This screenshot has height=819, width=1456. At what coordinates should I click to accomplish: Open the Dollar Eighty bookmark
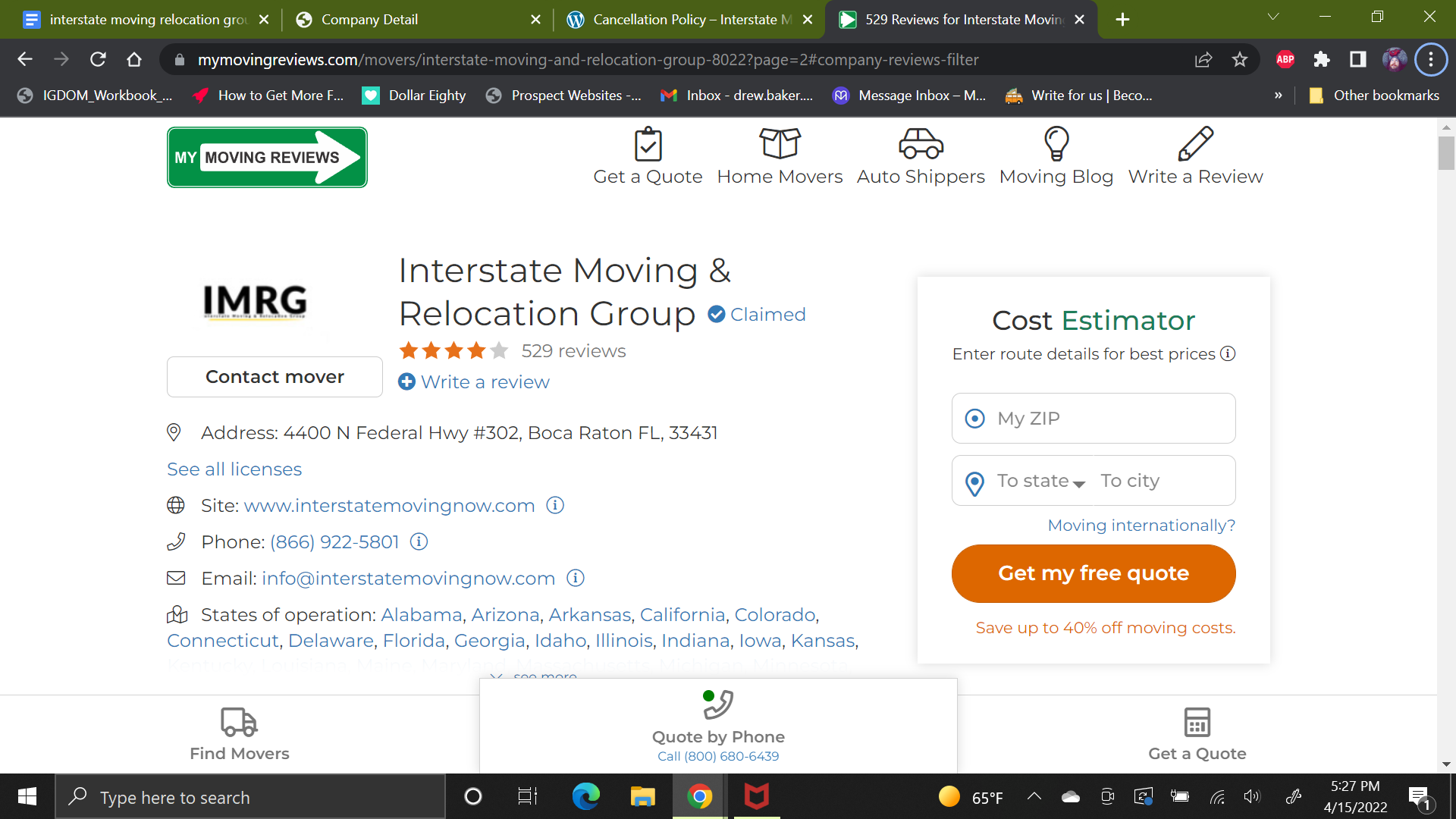click(414, 96)
